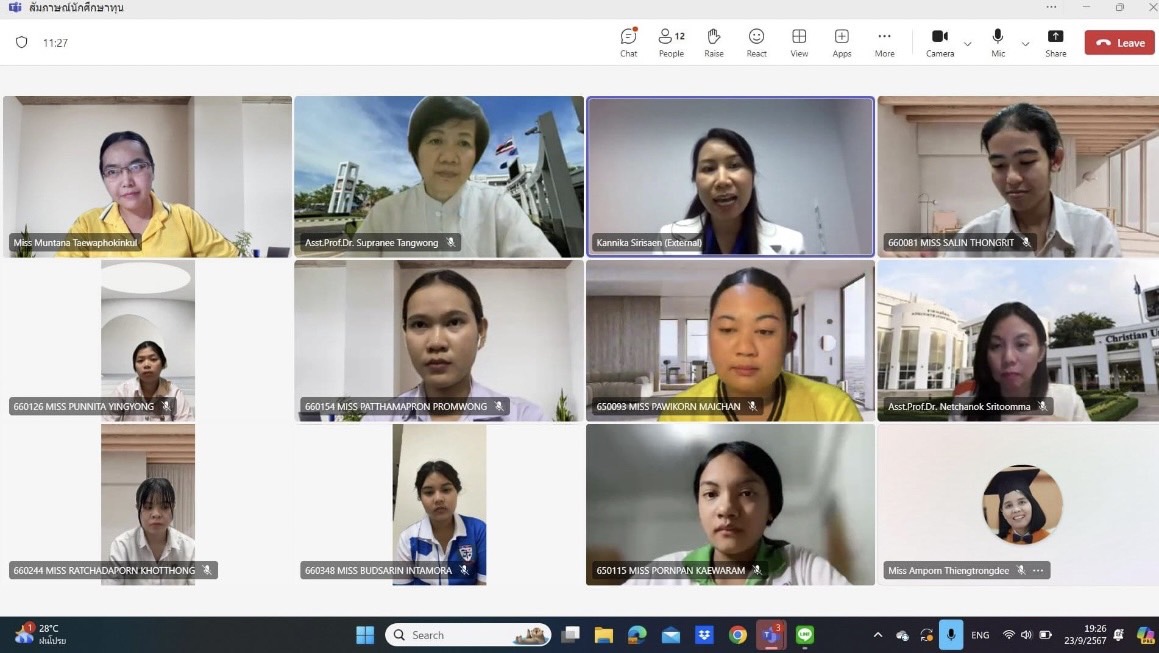Expand the Camera options dropdown arrow
The image size is (1159, 653).
[x=967, y=44]
